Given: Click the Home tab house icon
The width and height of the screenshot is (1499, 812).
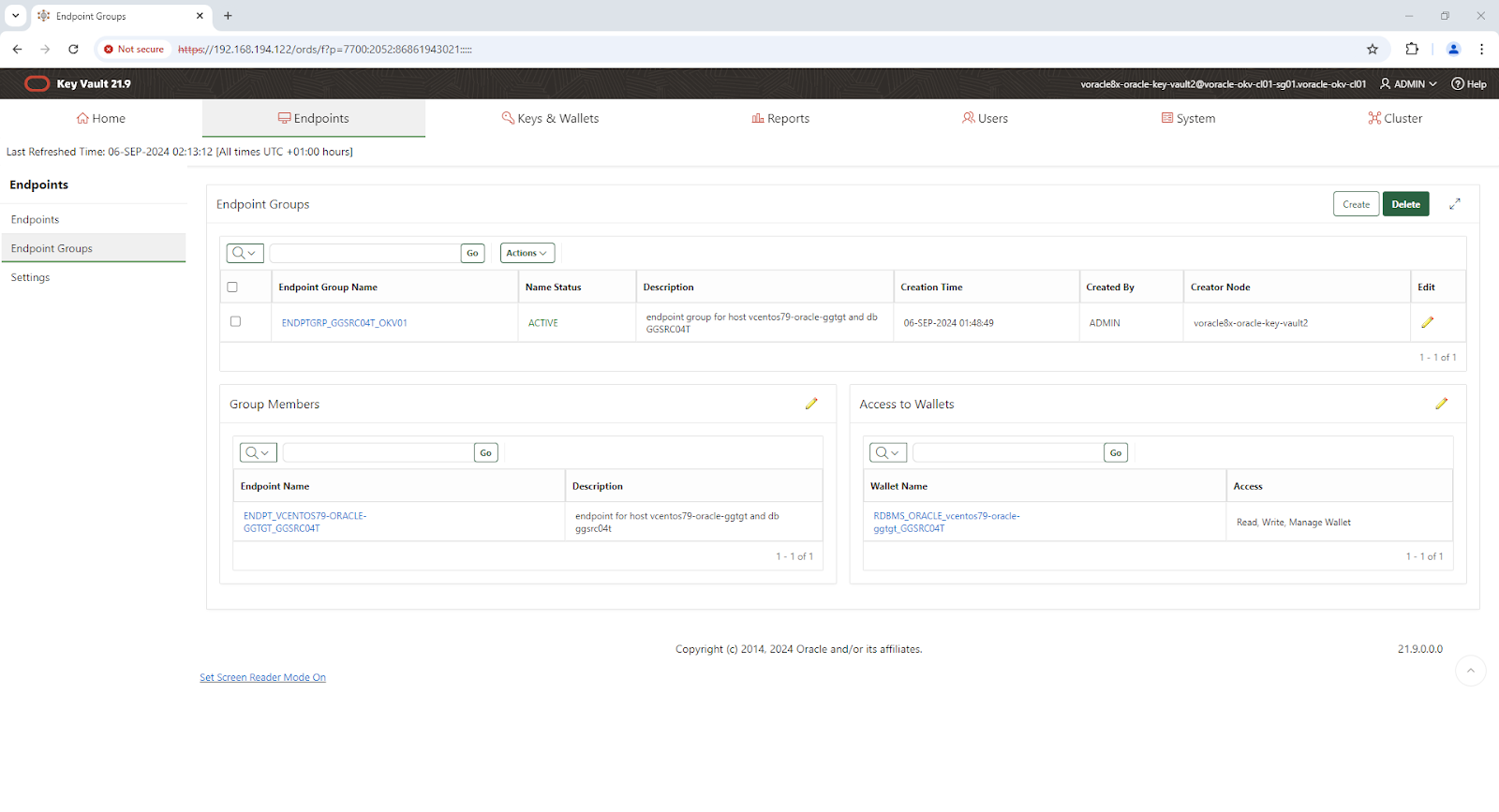Looking at the screenshot, I should pyautogui.click(x=82, y=118).
